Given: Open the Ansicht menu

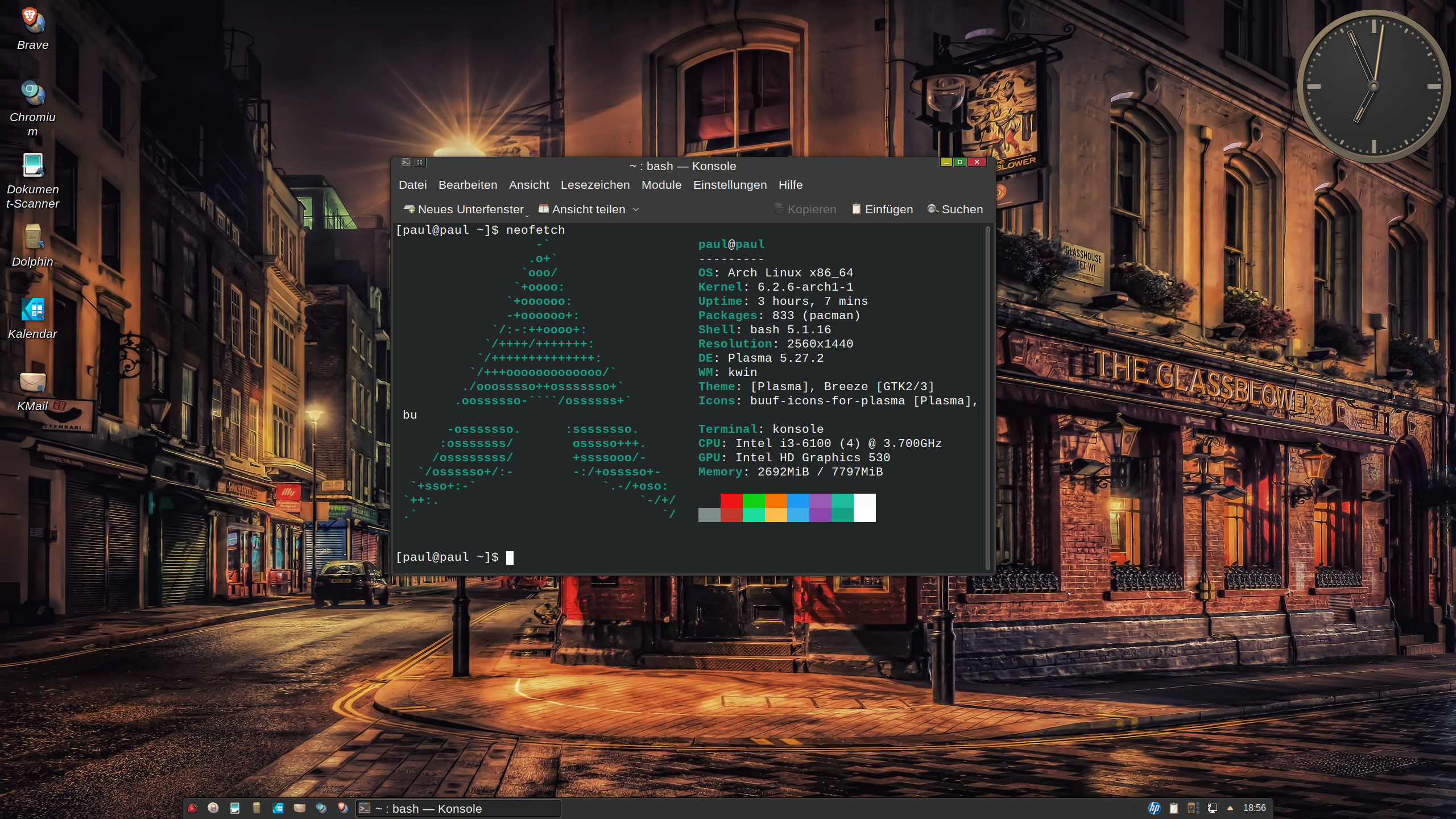Looking at the screenshot, I should 529,185.
